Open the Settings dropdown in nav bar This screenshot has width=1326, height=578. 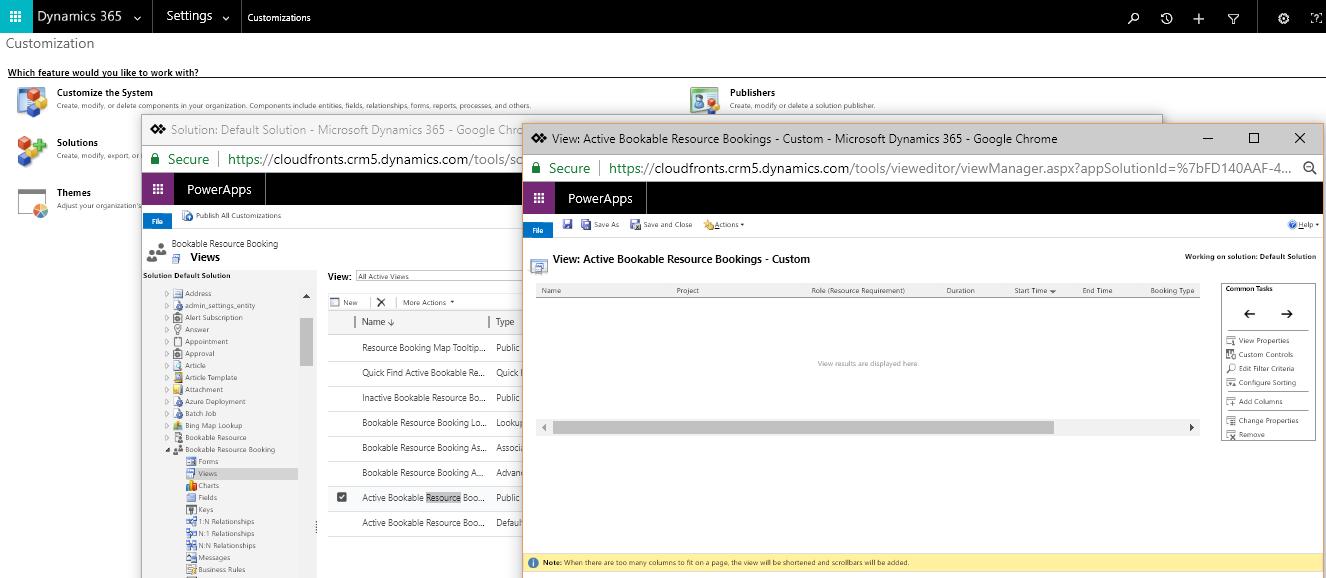click(198, 17)
